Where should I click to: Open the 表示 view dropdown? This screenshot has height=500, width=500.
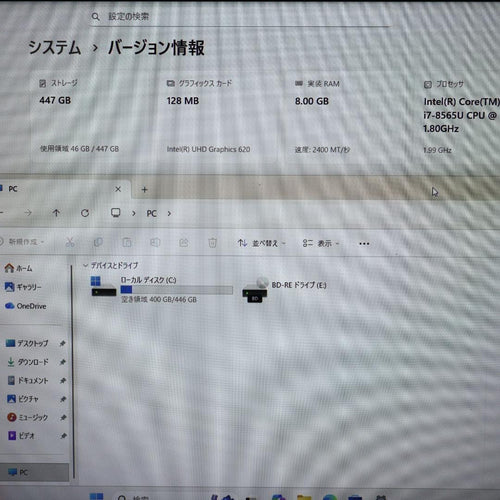coord(321,243)
